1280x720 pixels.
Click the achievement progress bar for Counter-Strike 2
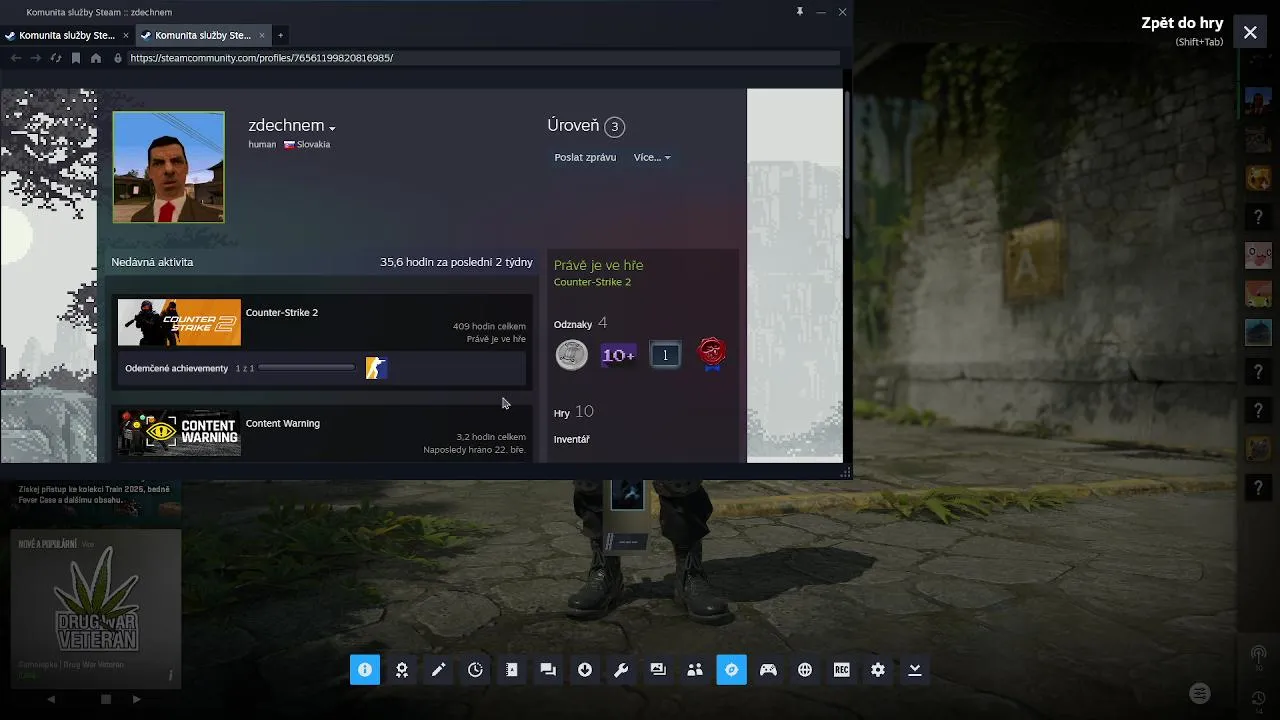306,368
